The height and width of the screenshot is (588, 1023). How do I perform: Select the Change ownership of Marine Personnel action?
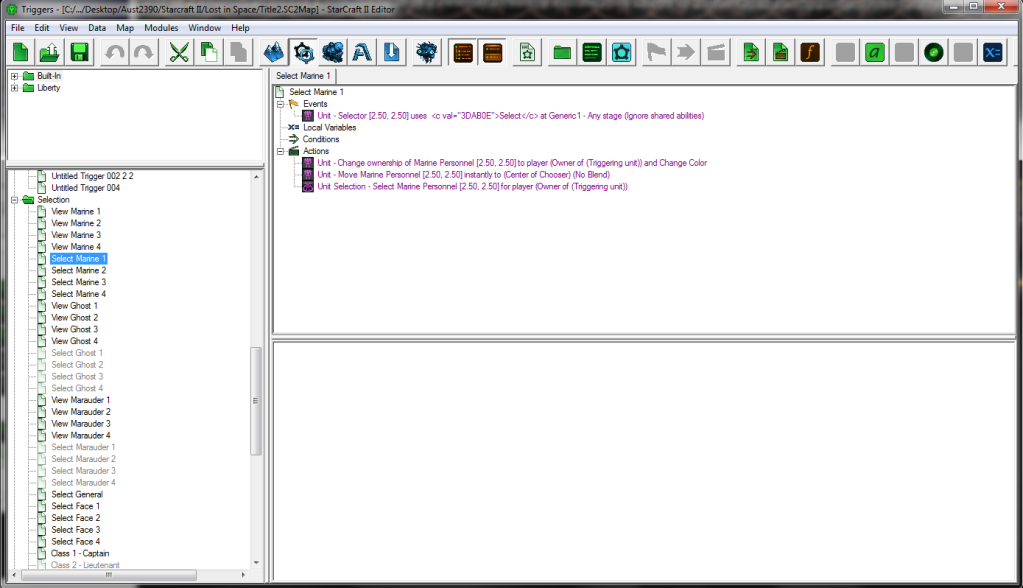(512, 162)
